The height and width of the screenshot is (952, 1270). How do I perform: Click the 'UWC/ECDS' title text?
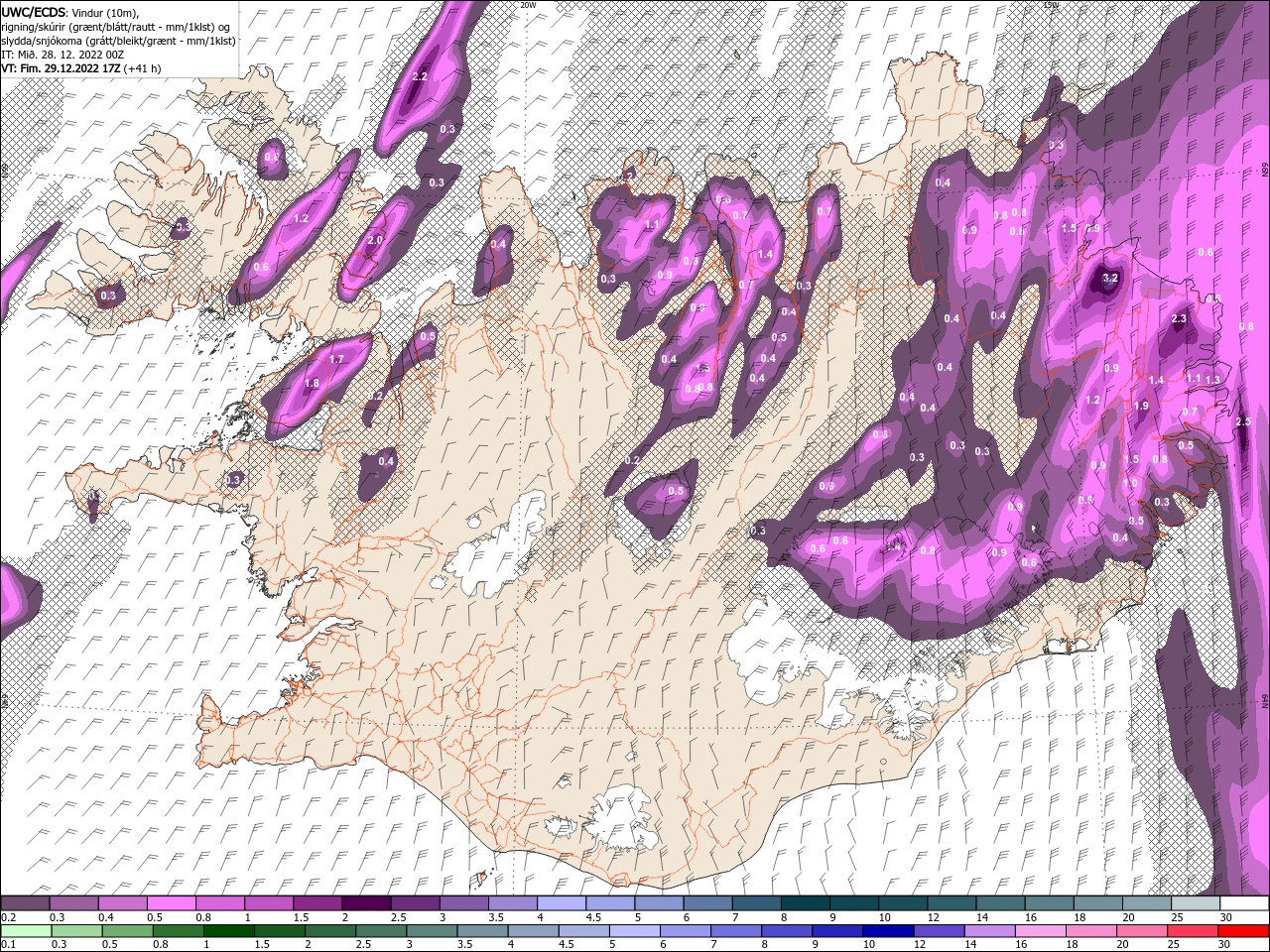tap(34, 11)
